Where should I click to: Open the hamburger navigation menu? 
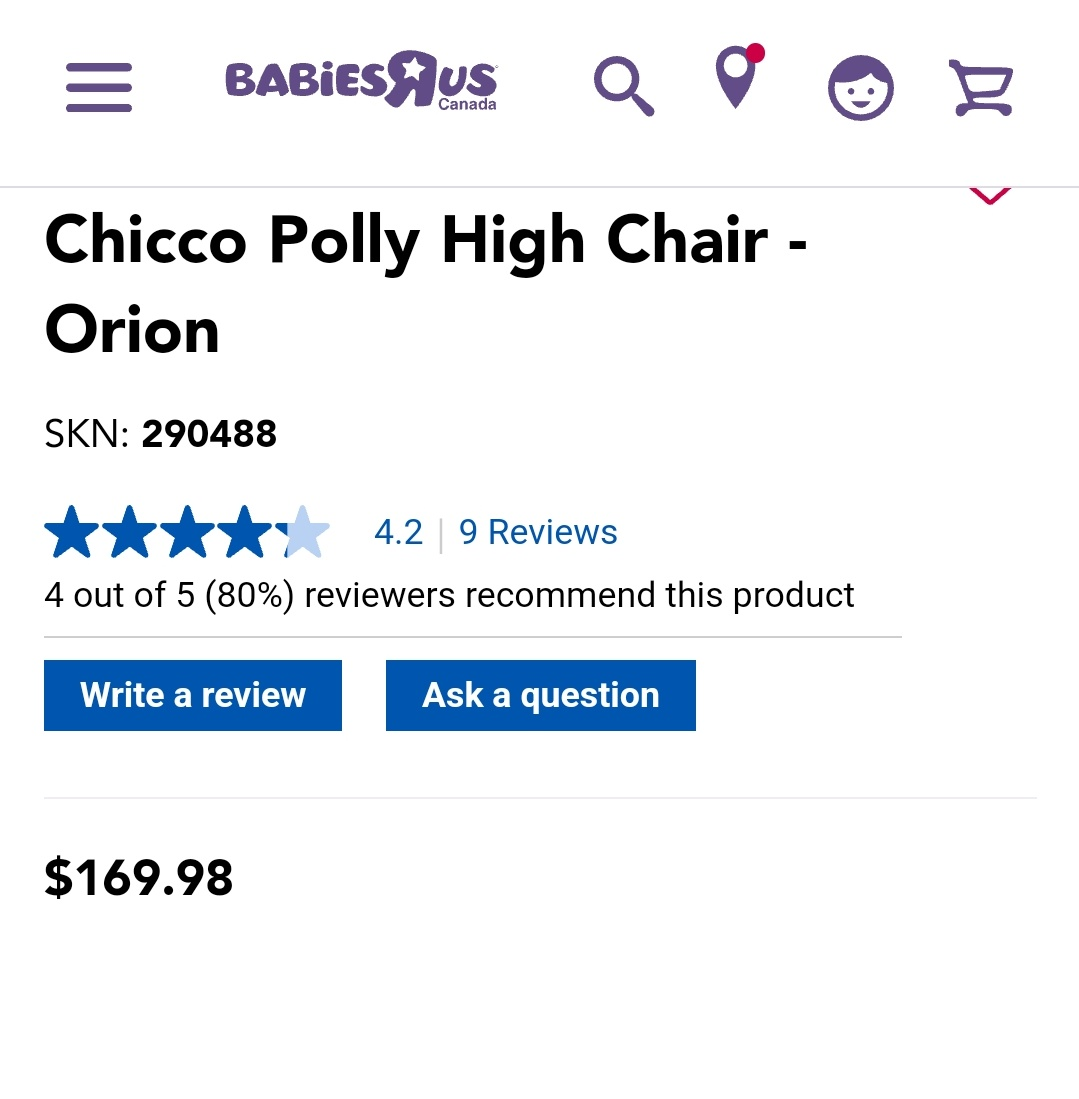point(99,88)
